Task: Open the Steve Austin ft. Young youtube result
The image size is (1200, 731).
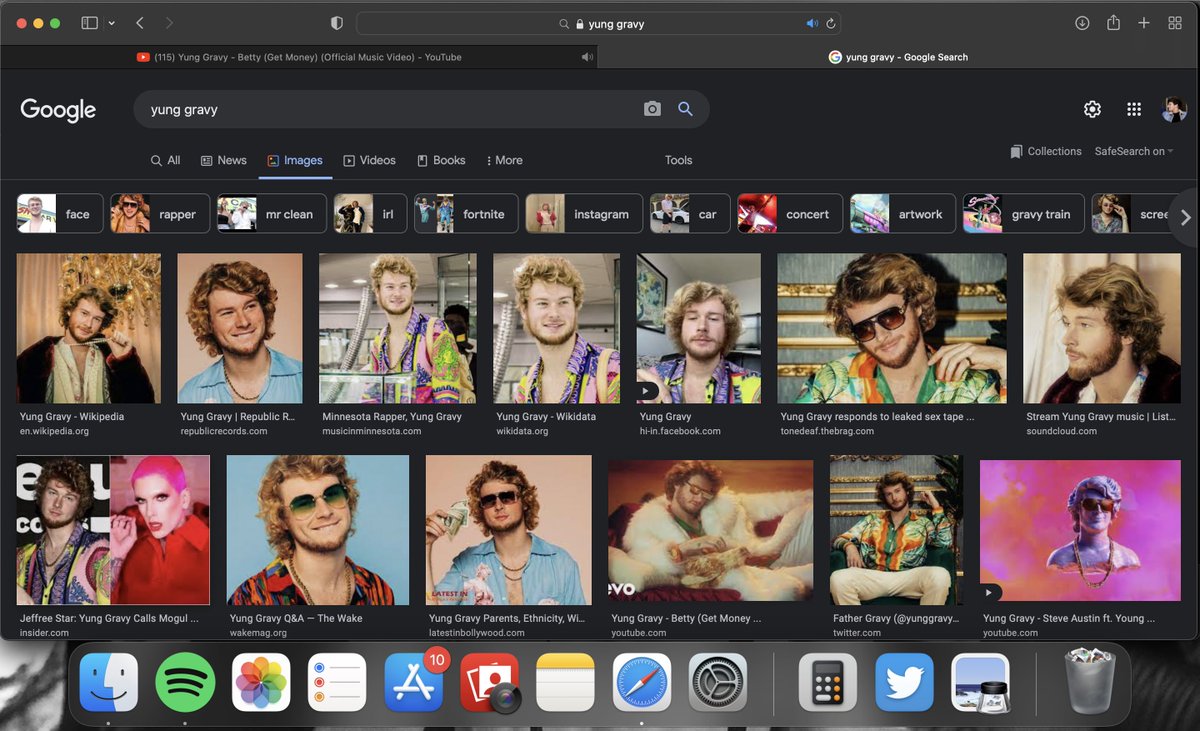Action: tap(1081, 530)
